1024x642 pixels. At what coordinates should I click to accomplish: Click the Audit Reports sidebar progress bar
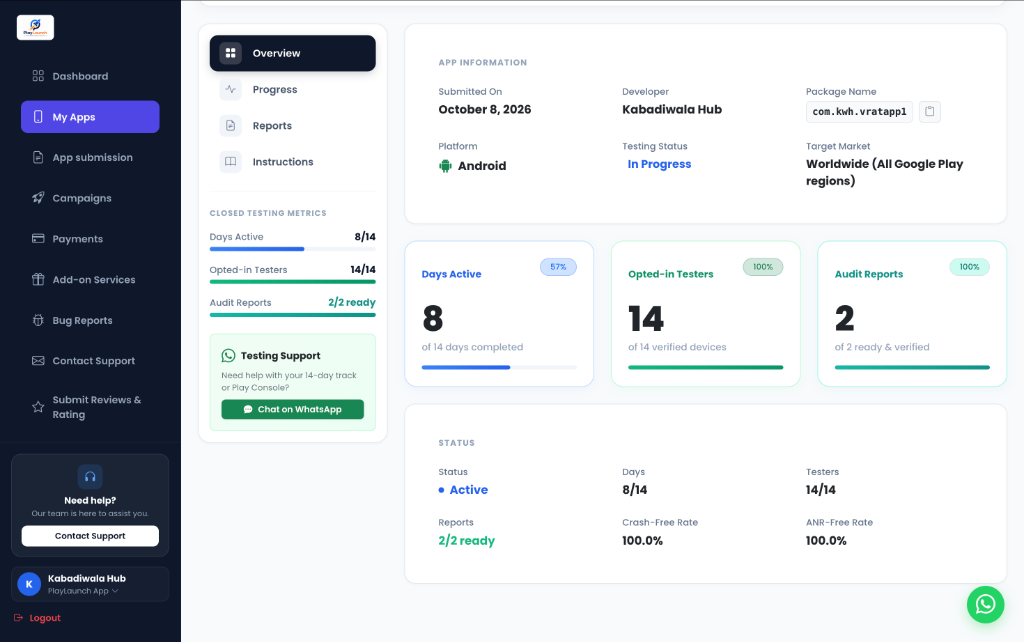point(293,315)
